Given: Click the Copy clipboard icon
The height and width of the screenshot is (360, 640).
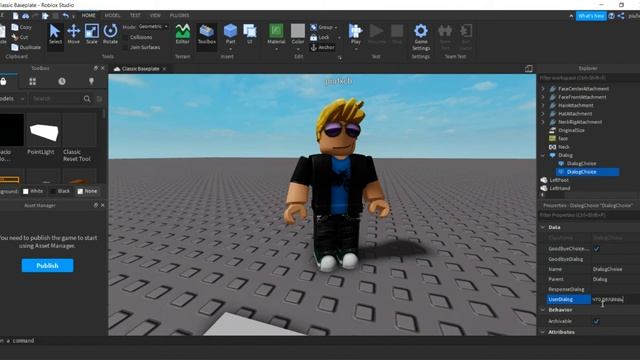Looking at the screenshot, I should (15, 27).
